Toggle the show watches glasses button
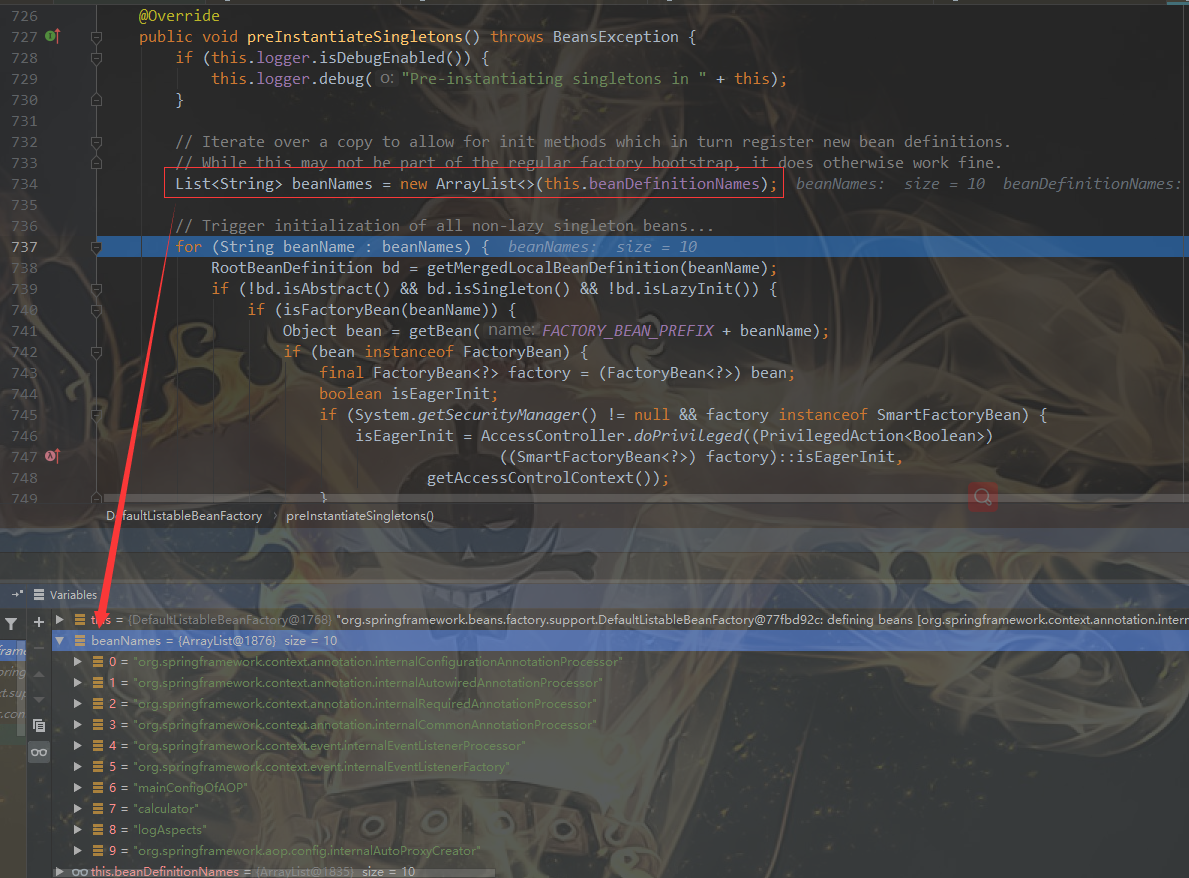This screenshot has height=878, width=1189. [39, 752]
